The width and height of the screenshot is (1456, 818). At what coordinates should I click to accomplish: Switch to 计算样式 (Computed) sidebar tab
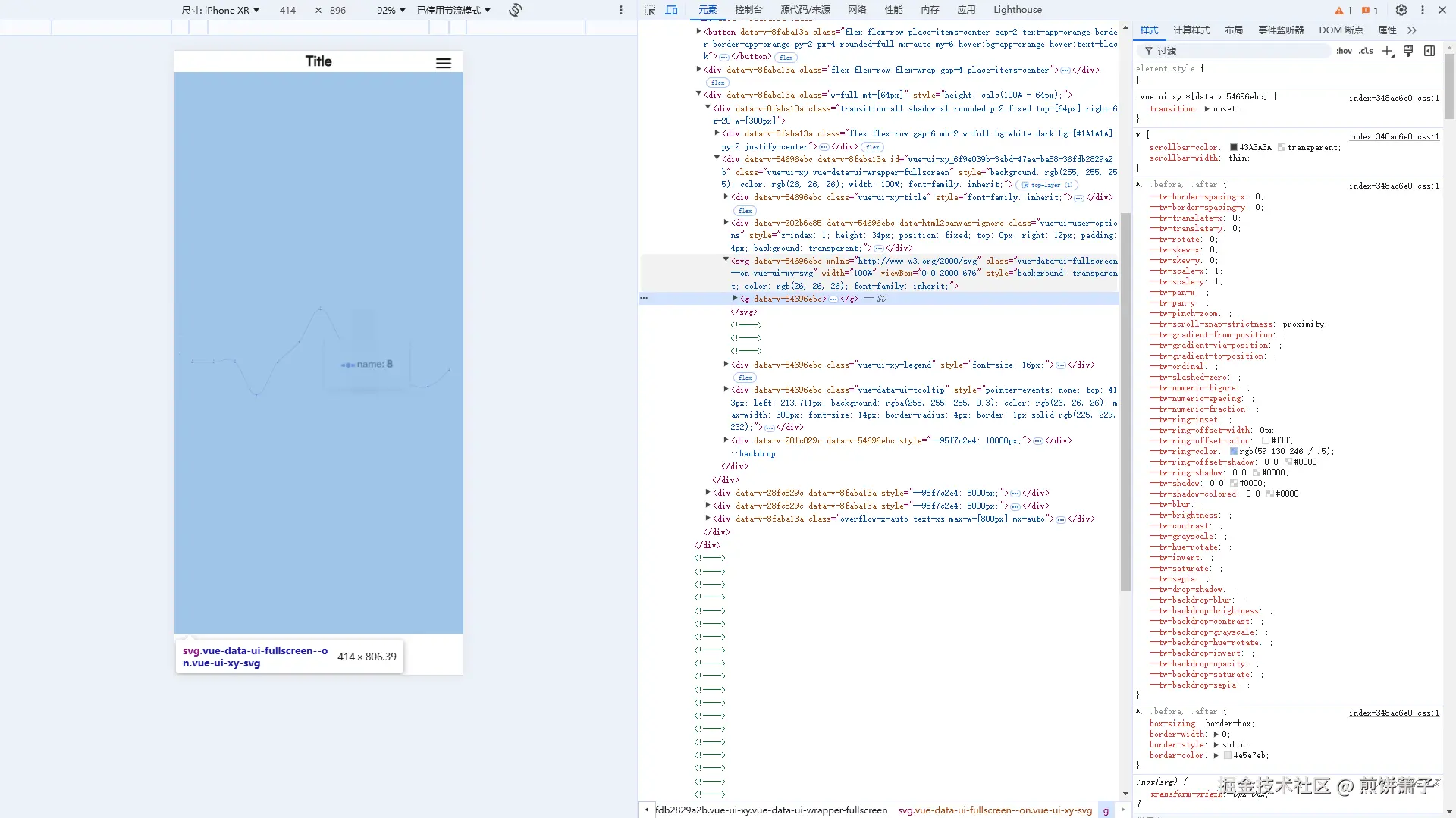[1191, 30]
